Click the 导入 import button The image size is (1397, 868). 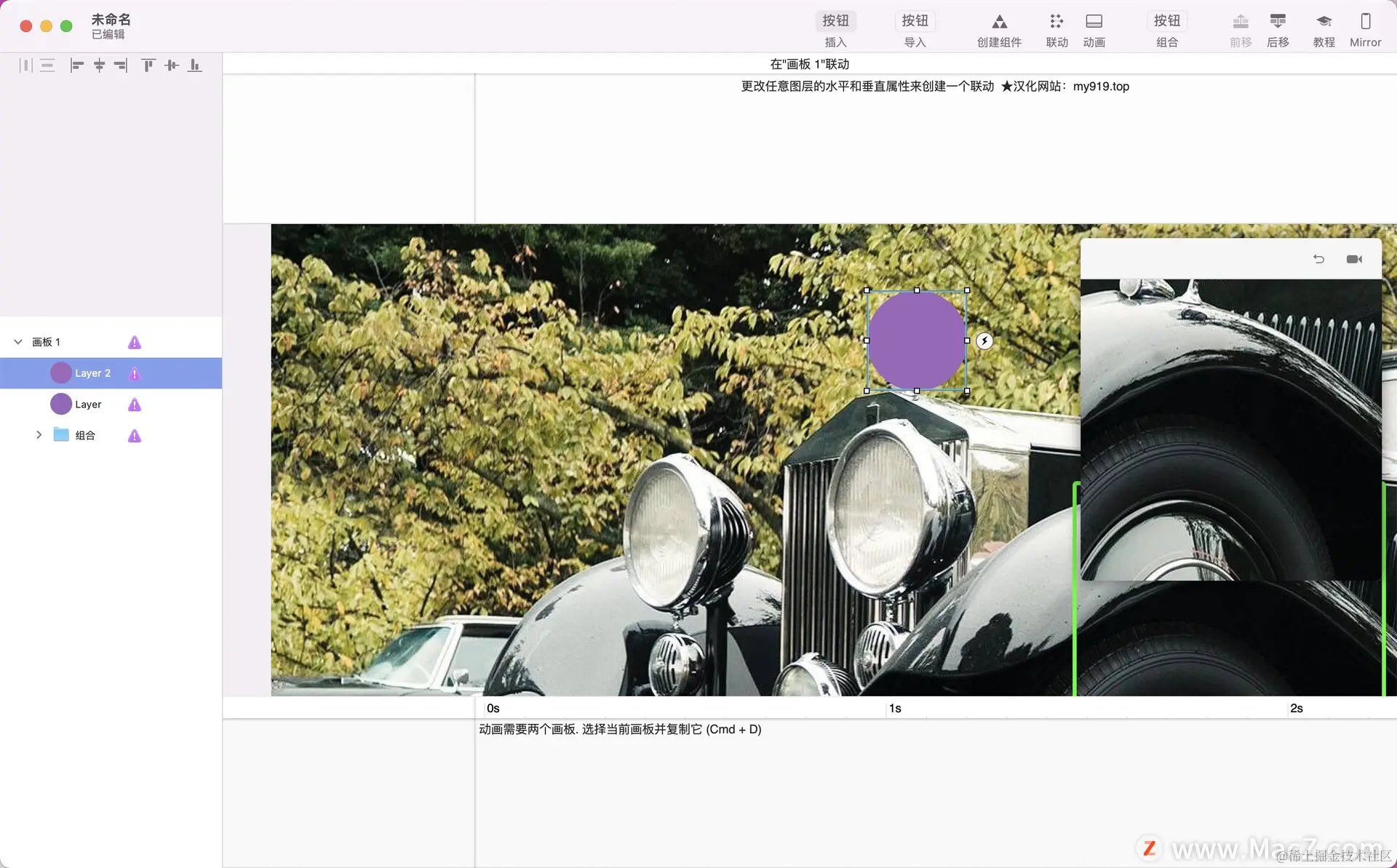915,22
